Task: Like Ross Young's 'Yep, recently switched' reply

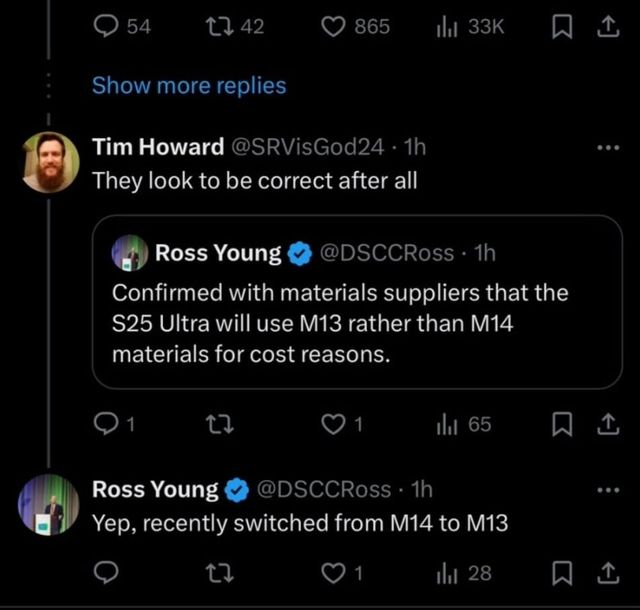Action: tap(335, 572)
